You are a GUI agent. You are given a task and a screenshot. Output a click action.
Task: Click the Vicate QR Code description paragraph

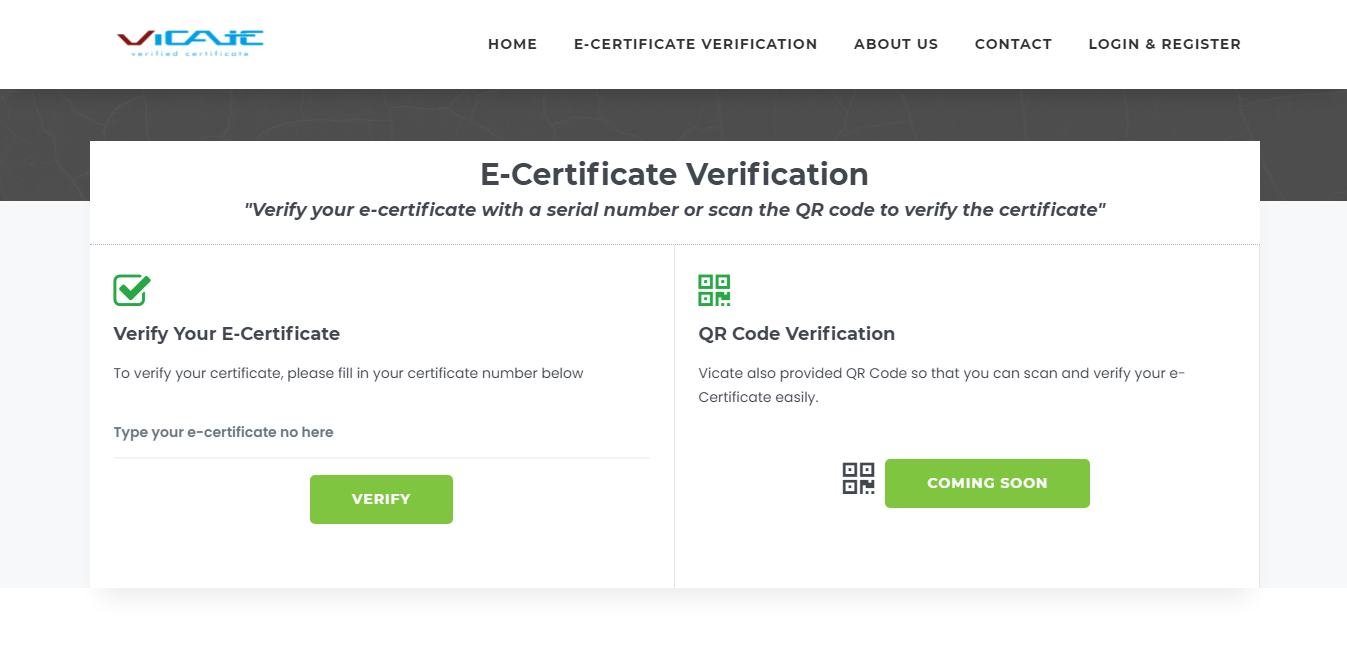click(940, 385)
